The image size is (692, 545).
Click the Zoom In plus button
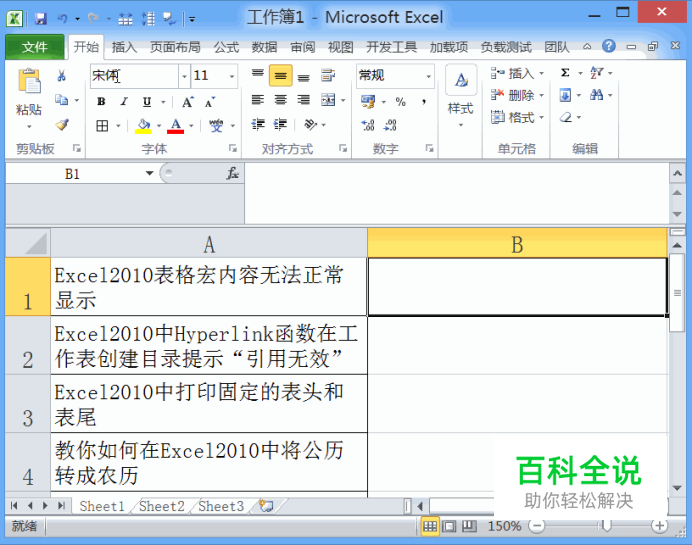coord(659,526)
